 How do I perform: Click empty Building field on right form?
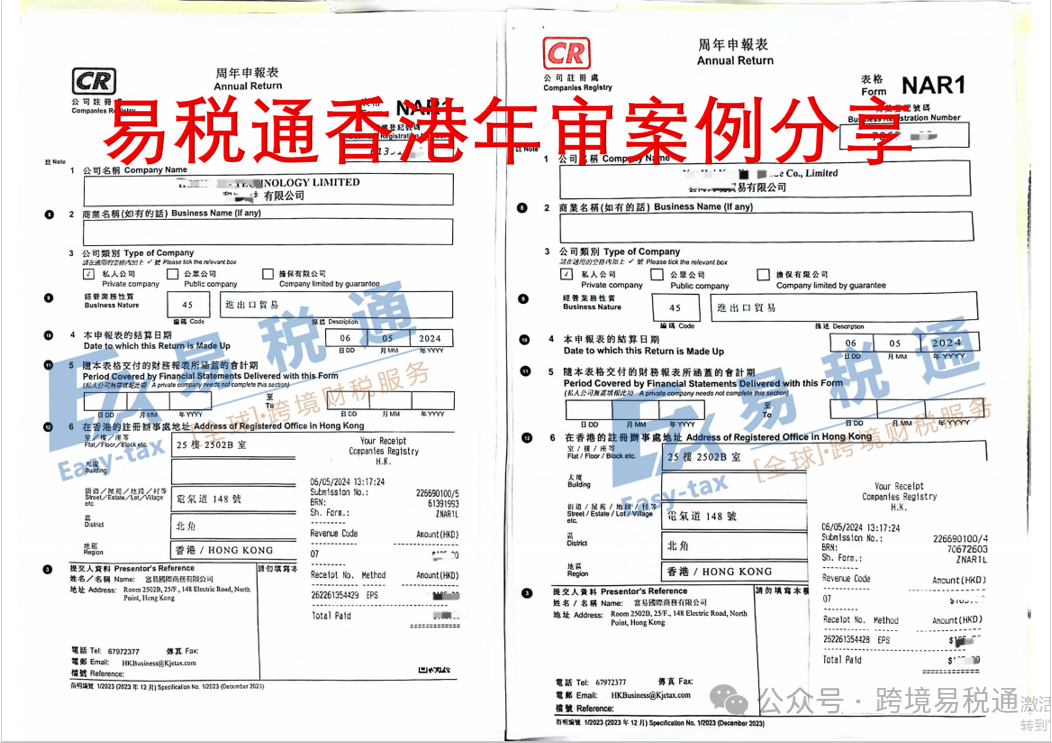tap(735, 486)
